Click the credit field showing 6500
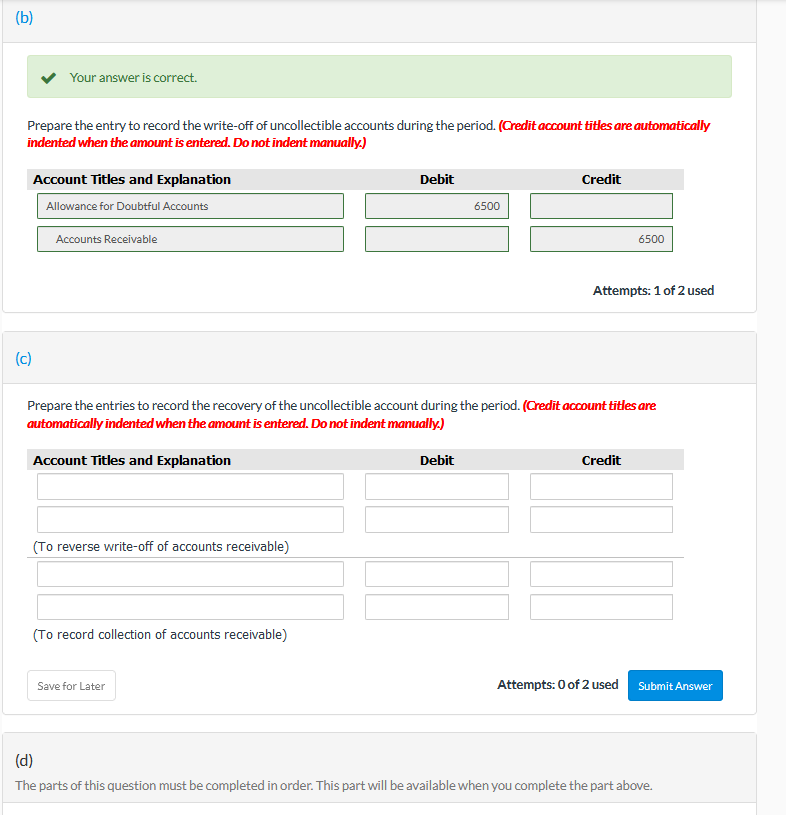This screenshot has width=786, height=815. 601,239
